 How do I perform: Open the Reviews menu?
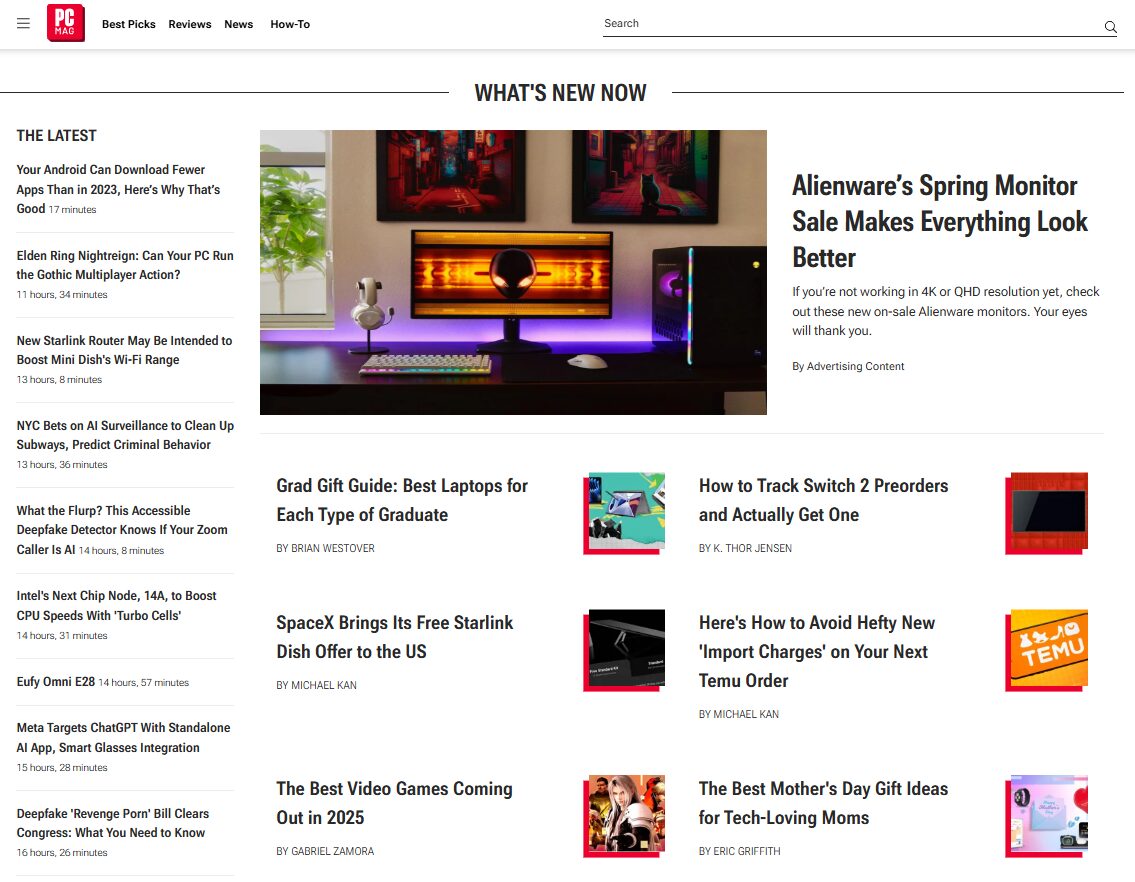[190, 24]
